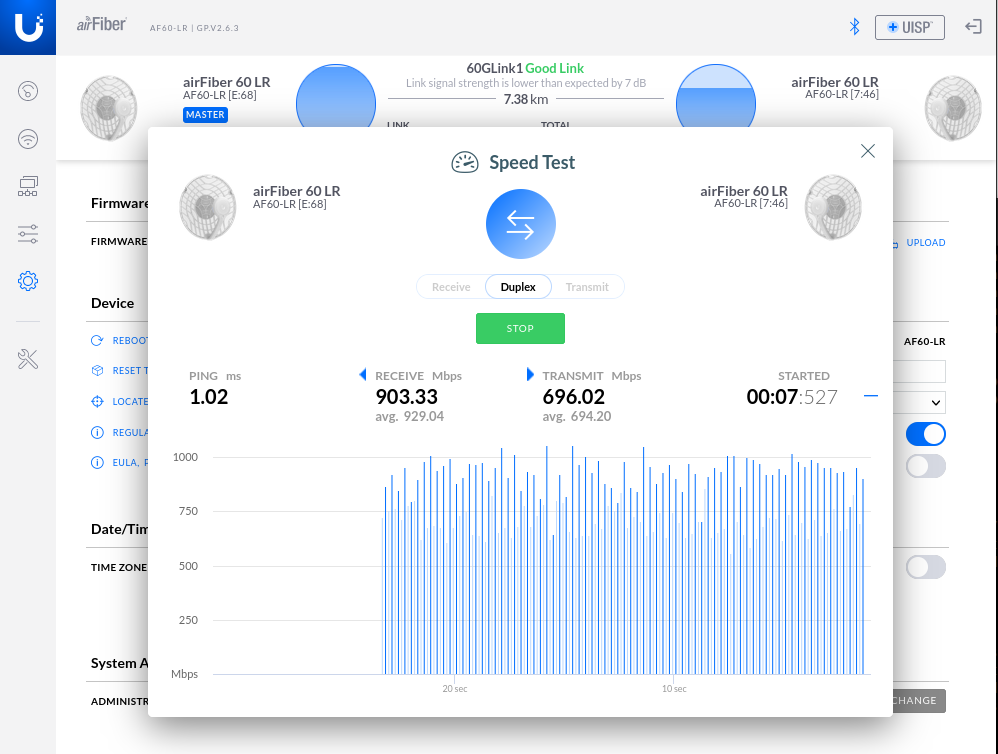Disable the blue enabled toggle switch
Viewport: 998px width, 754px height.
(925, 434)
